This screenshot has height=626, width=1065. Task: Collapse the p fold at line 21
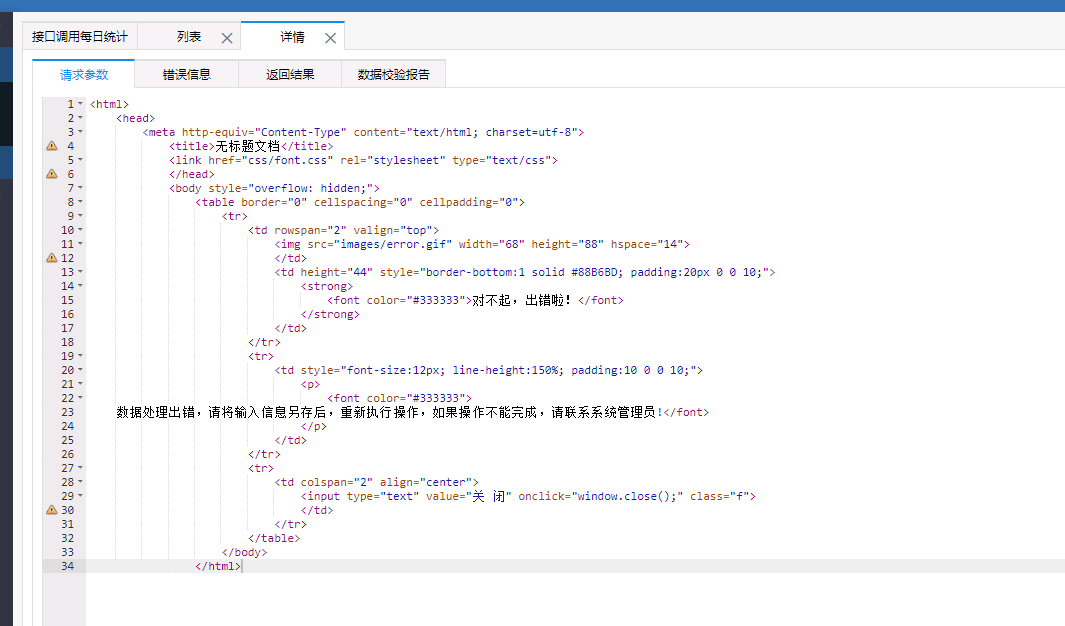80,384
